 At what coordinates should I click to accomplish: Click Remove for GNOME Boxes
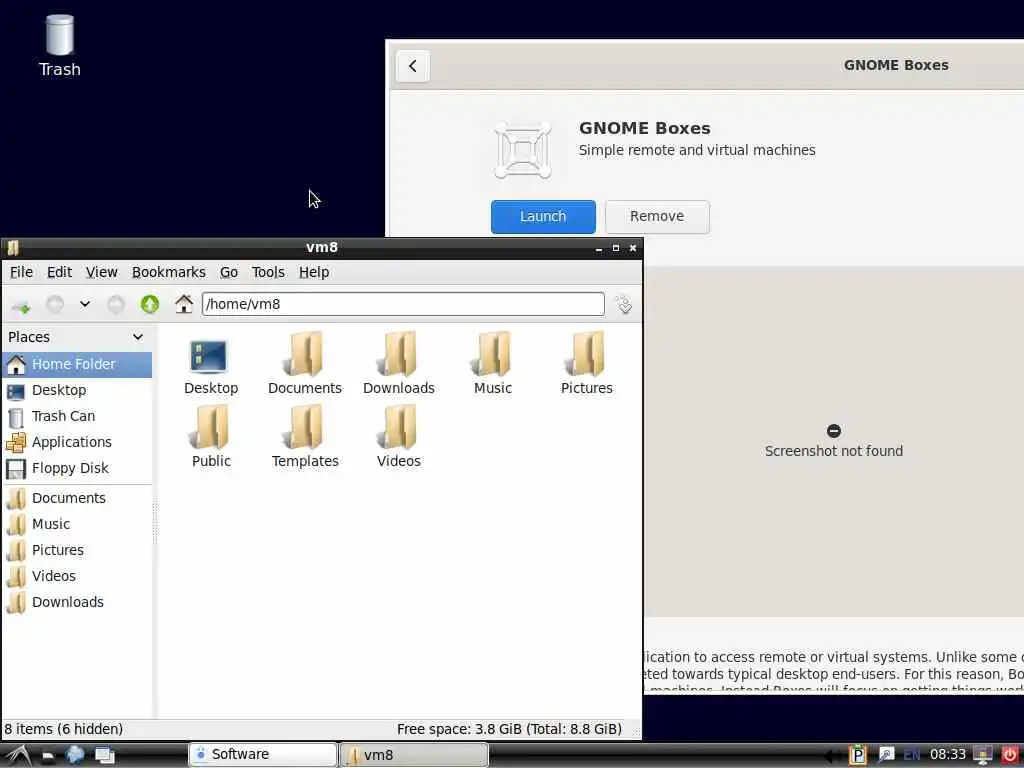(x=657, y=217)
